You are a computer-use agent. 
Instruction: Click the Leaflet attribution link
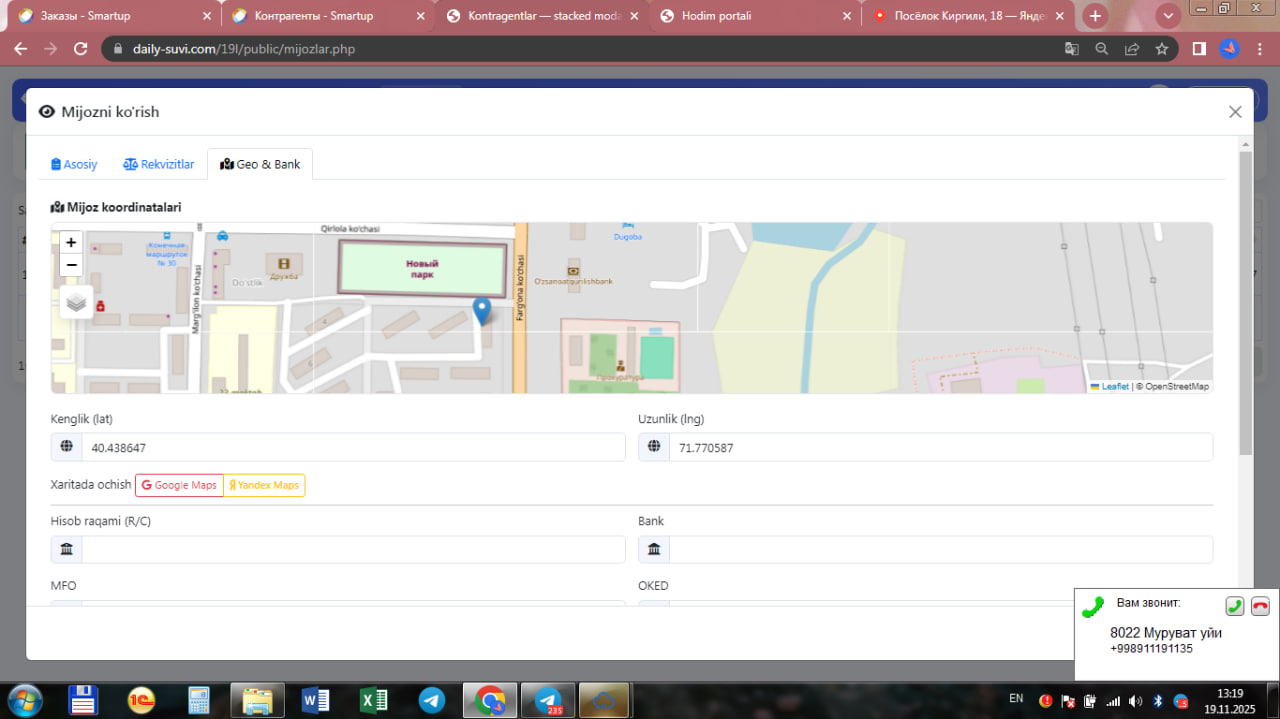click(1114, 386)
